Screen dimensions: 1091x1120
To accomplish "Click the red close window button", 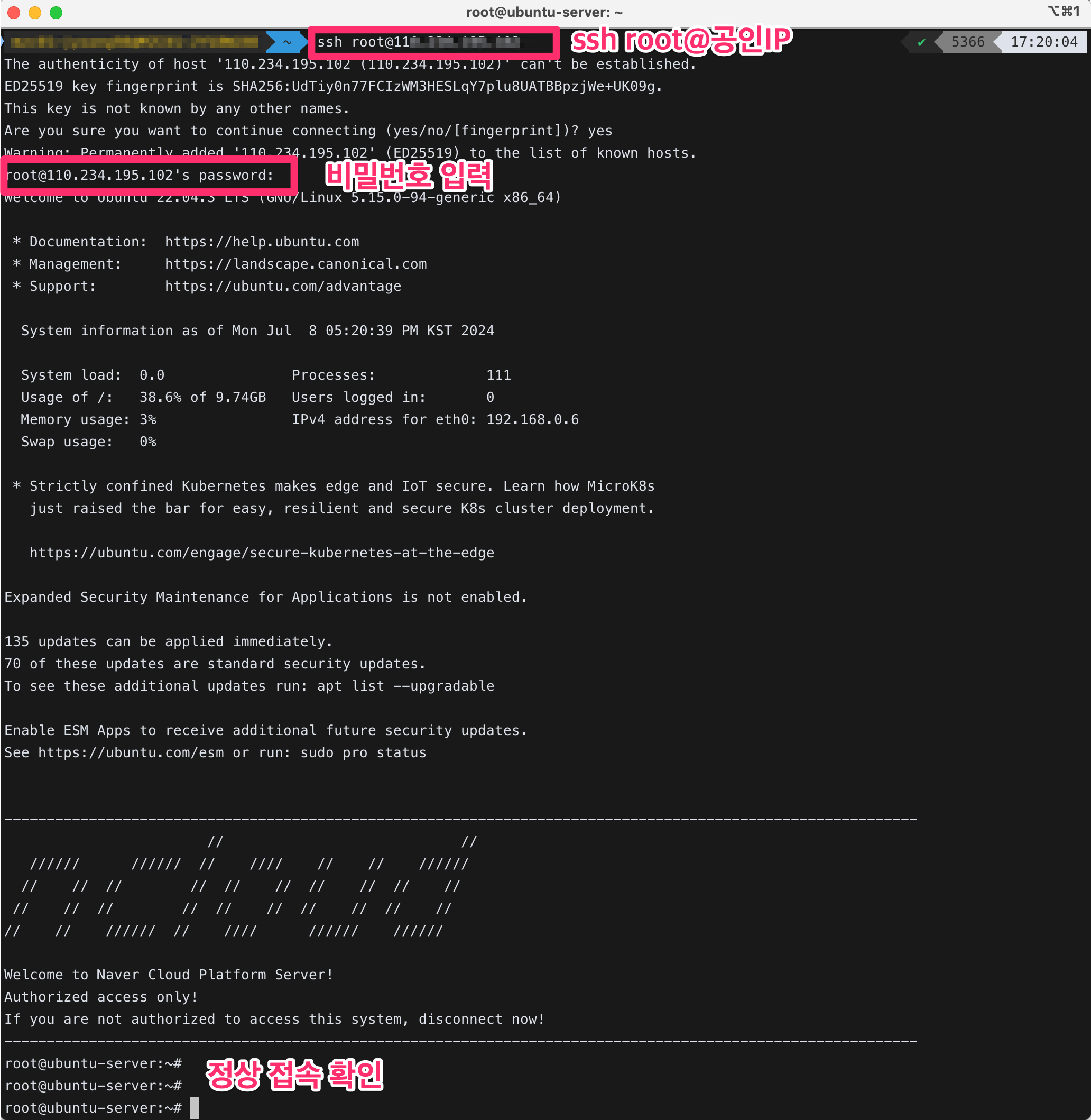I will [14, 13].
